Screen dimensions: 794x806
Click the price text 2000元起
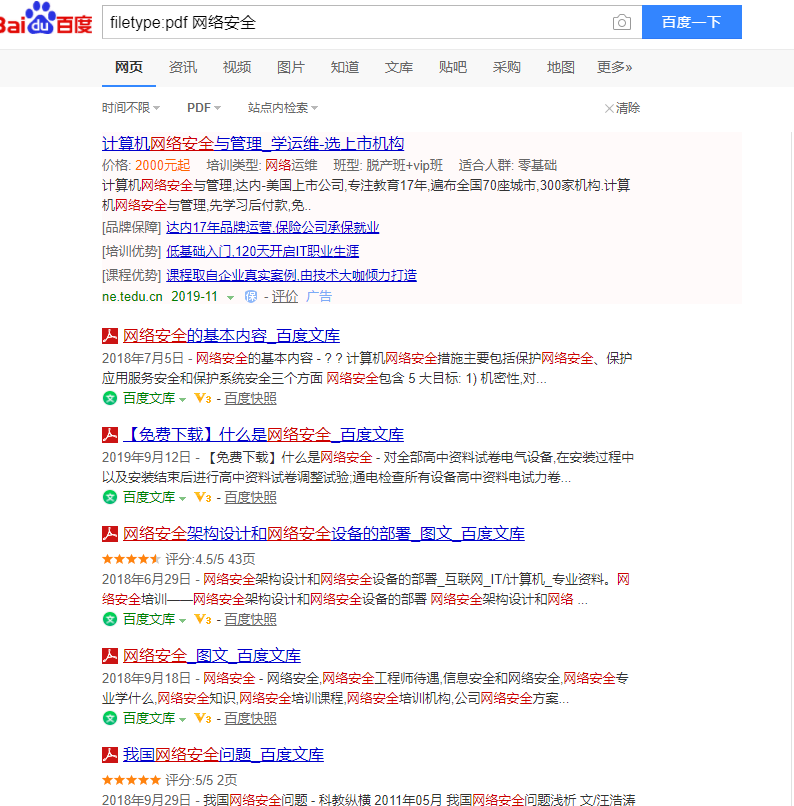coord(162,166)
